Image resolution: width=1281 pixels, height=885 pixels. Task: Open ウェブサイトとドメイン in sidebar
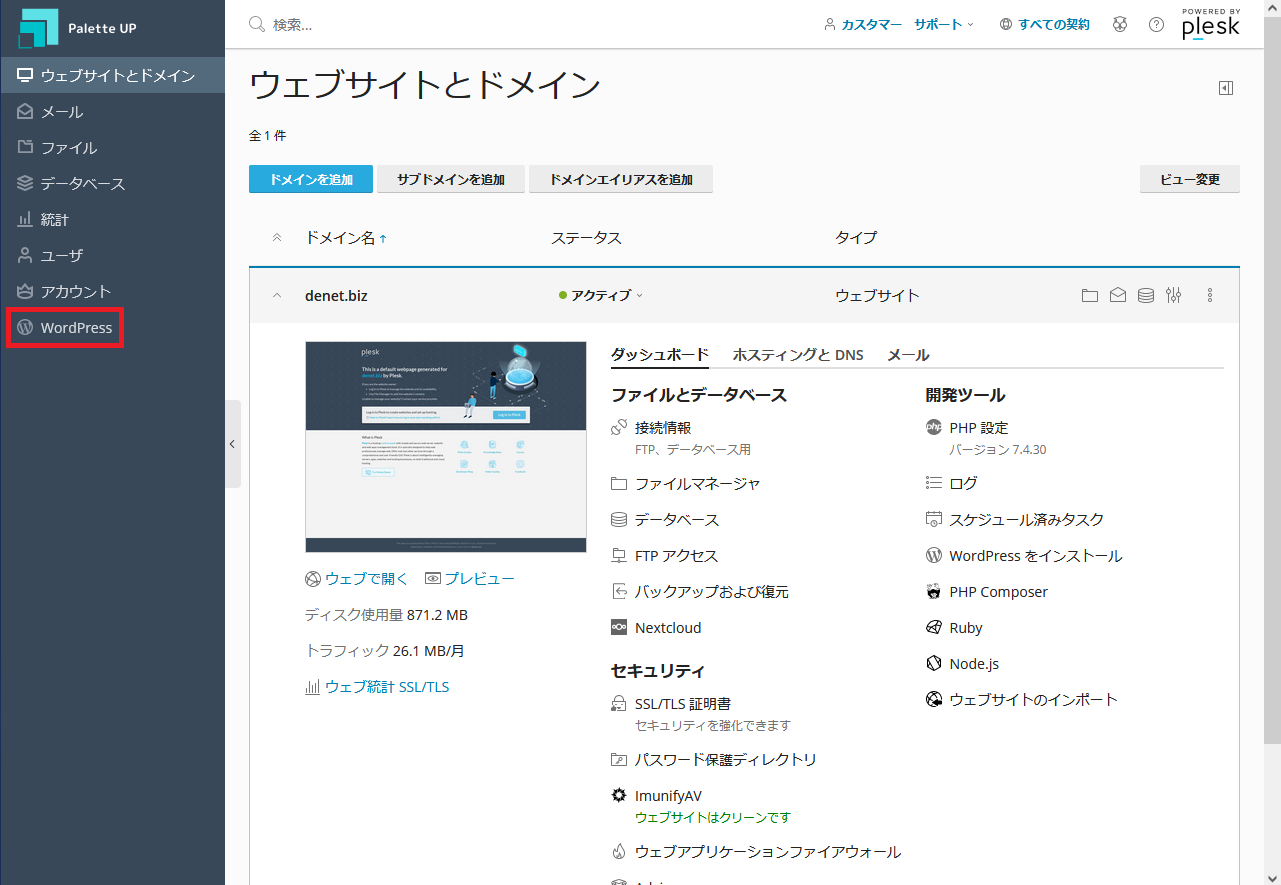tap(112, 75)
